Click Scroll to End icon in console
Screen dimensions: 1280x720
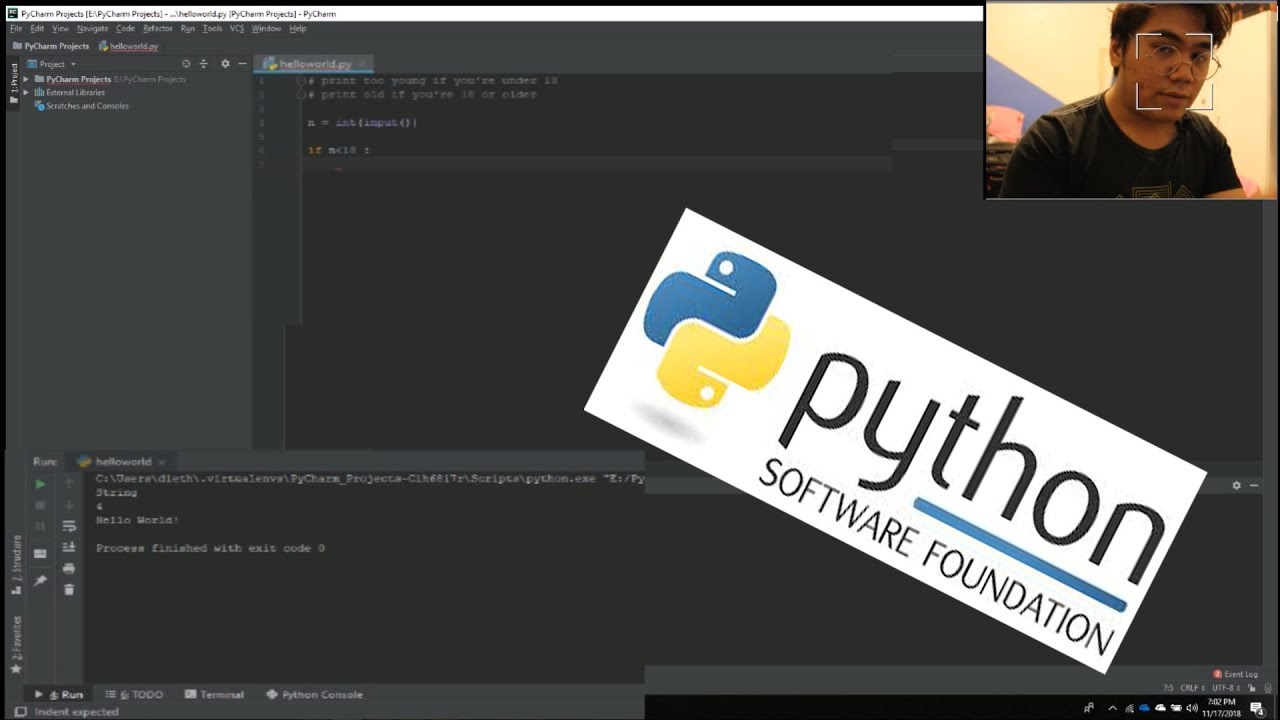tap(69, 547)
